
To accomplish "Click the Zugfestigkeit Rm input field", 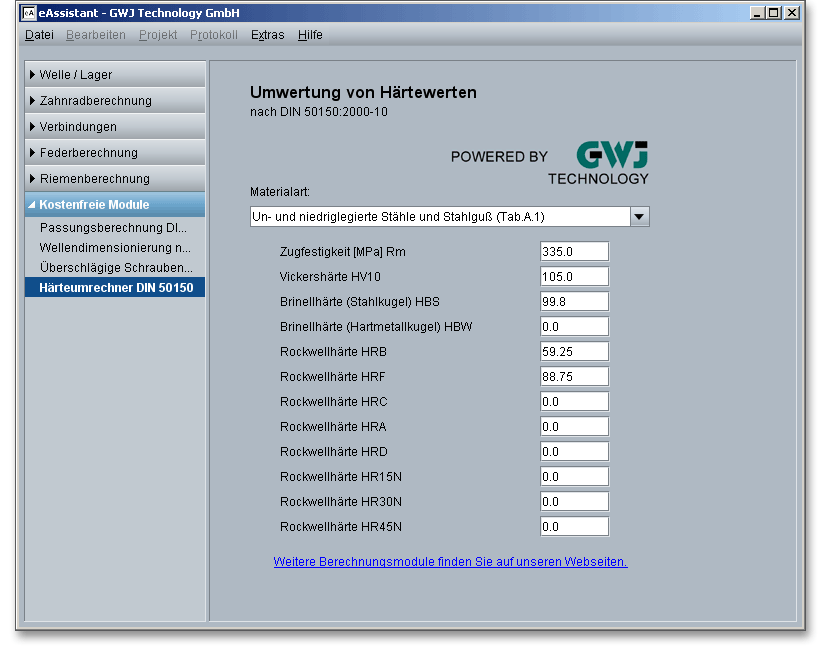I will coord(574,251).
